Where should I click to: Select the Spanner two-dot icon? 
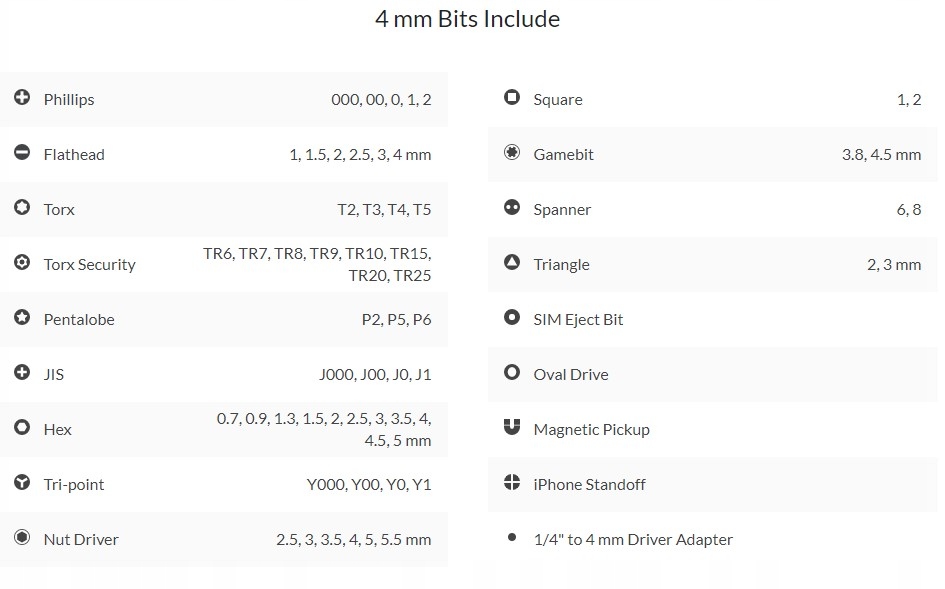[x=512, y=208]
